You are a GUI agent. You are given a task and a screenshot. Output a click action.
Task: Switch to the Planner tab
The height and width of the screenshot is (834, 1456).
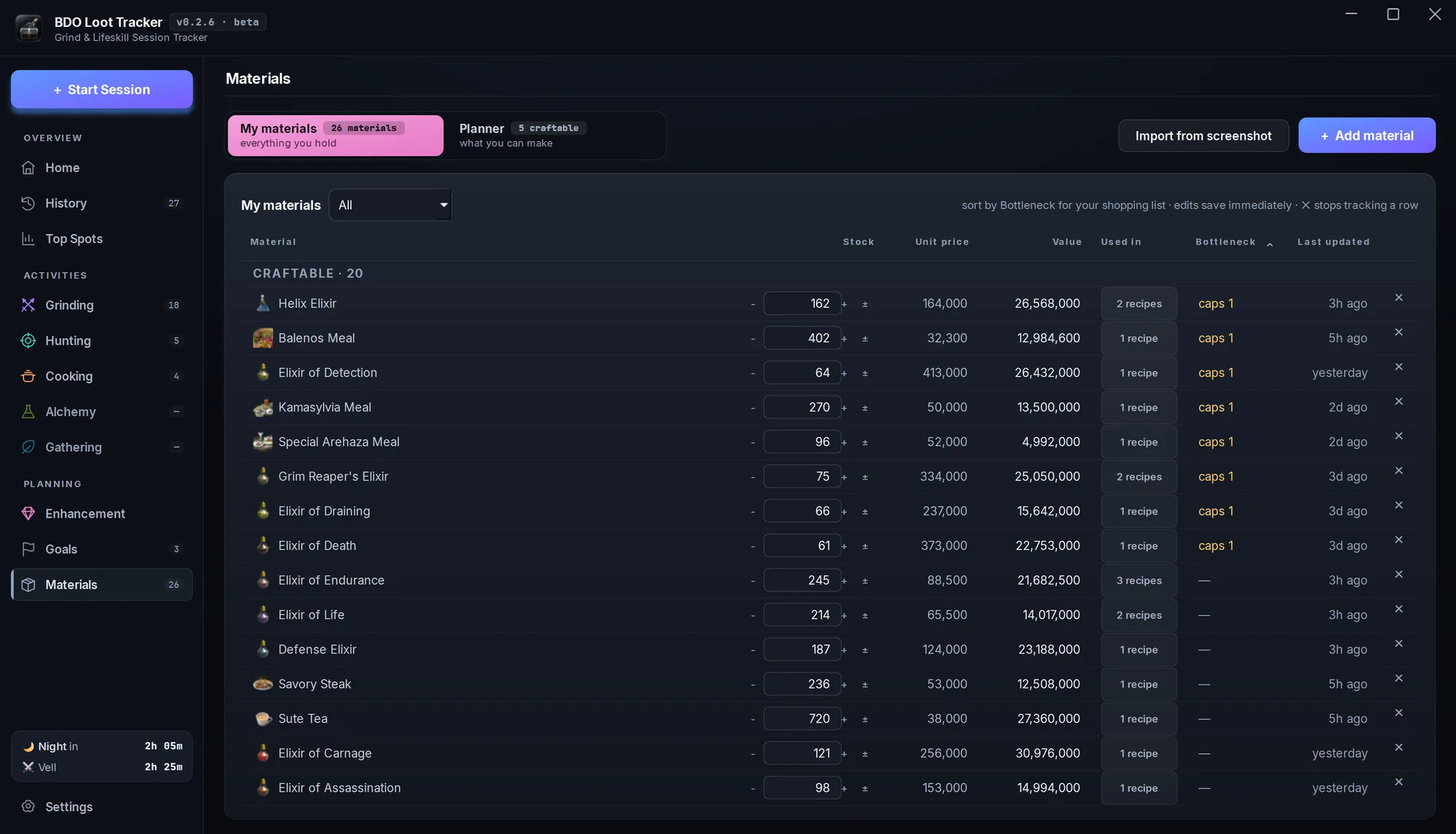[x=555, y=135]
